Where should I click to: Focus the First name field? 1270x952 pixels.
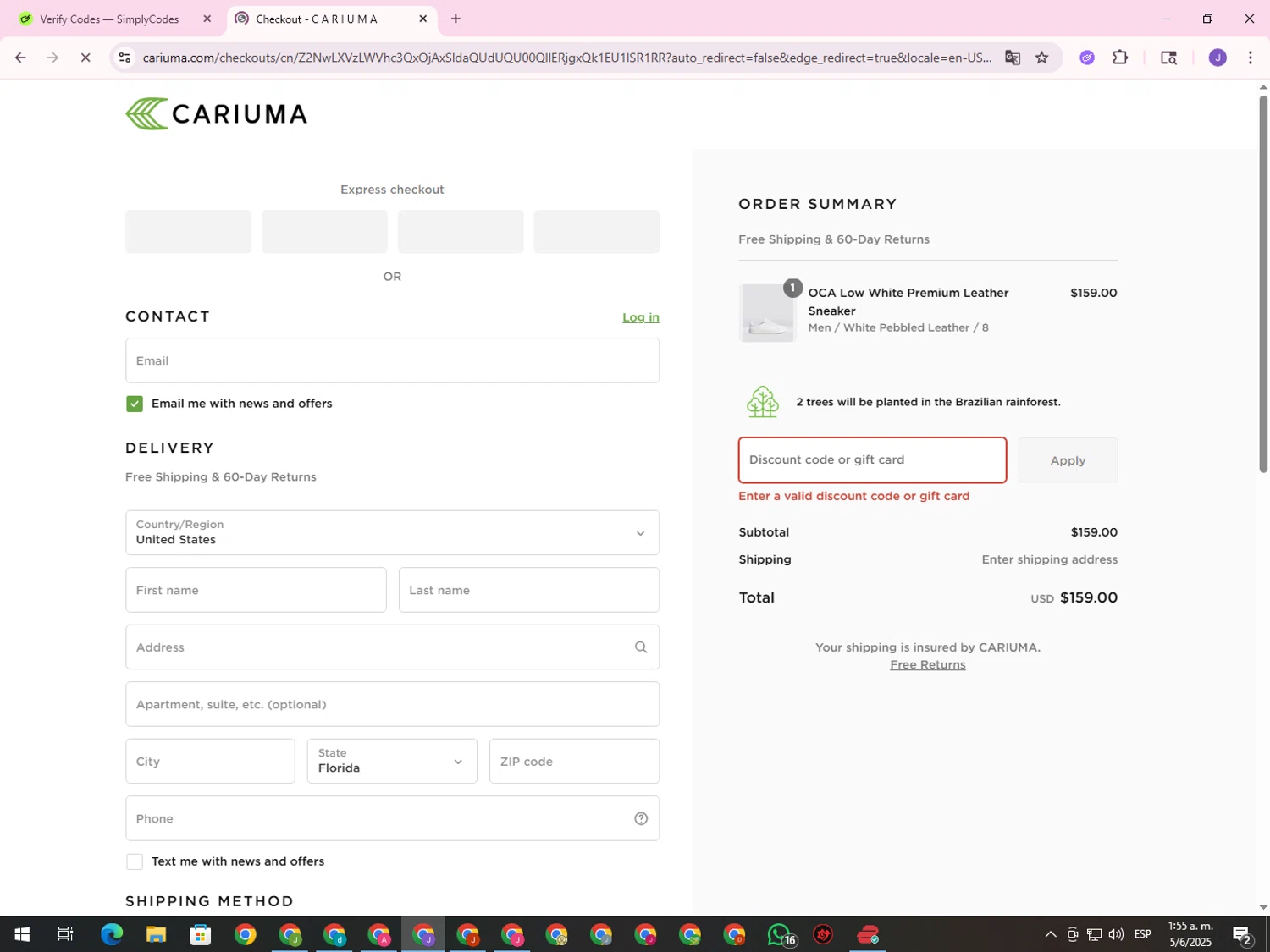(x=256, y=590)
